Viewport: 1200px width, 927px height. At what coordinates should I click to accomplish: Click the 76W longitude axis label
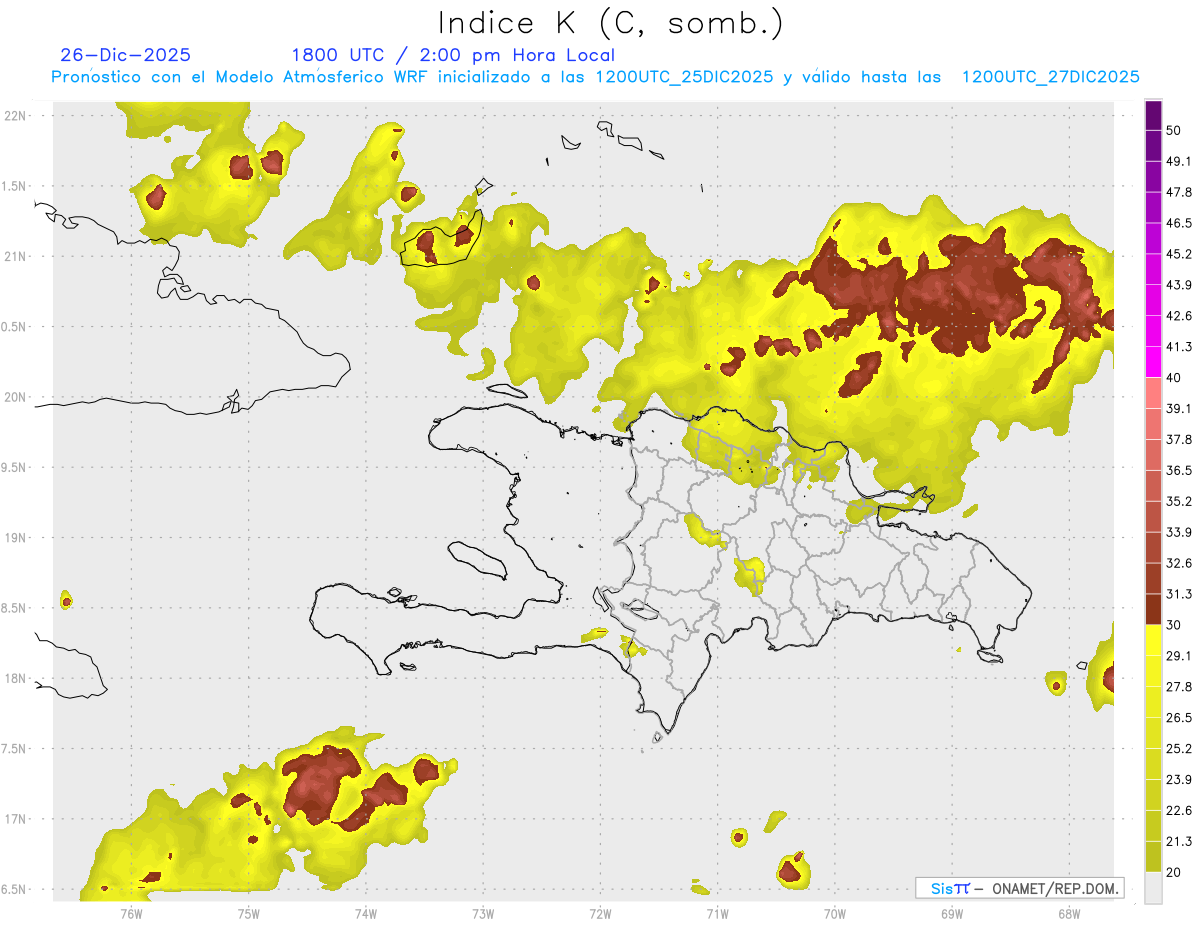[x=131, y=913]
